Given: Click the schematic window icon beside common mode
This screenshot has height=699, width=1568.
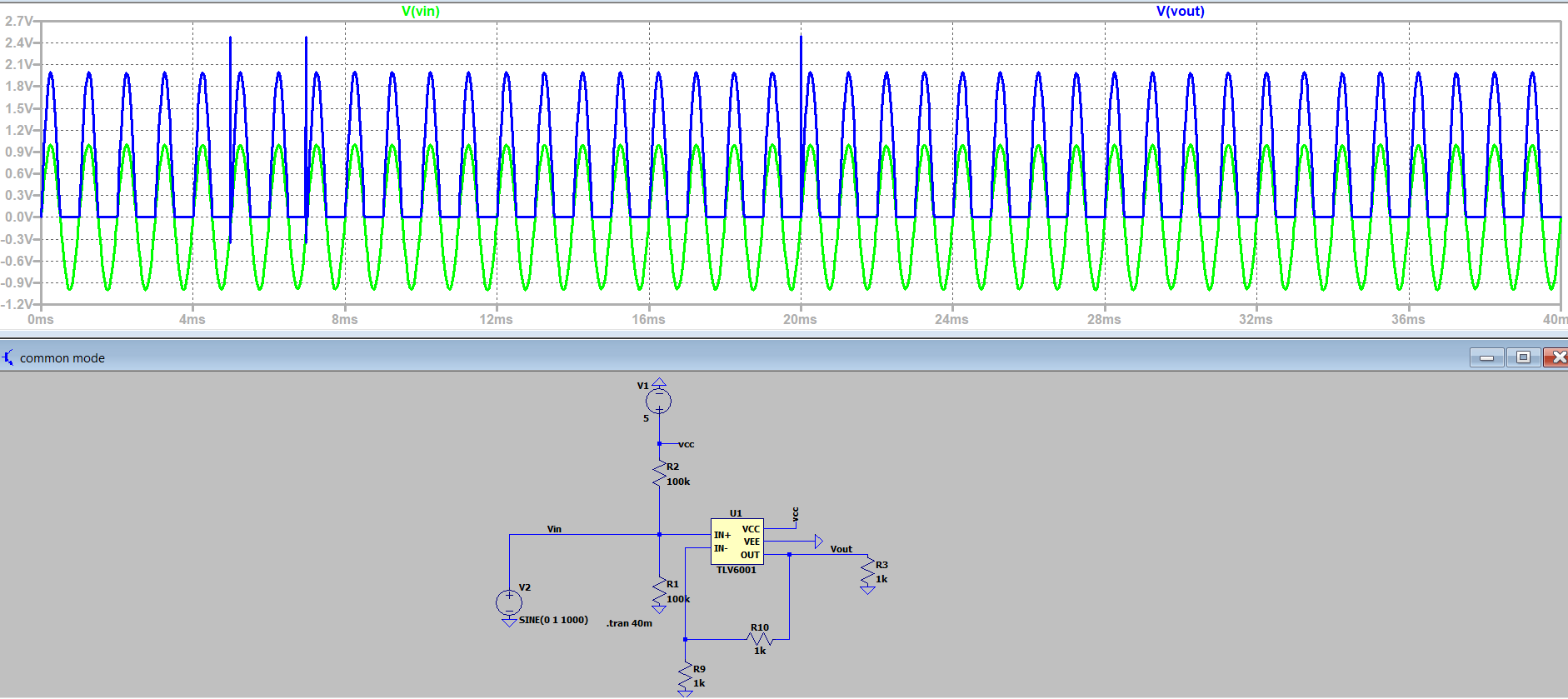Looking at the screenshot, I should pos(7,357).
